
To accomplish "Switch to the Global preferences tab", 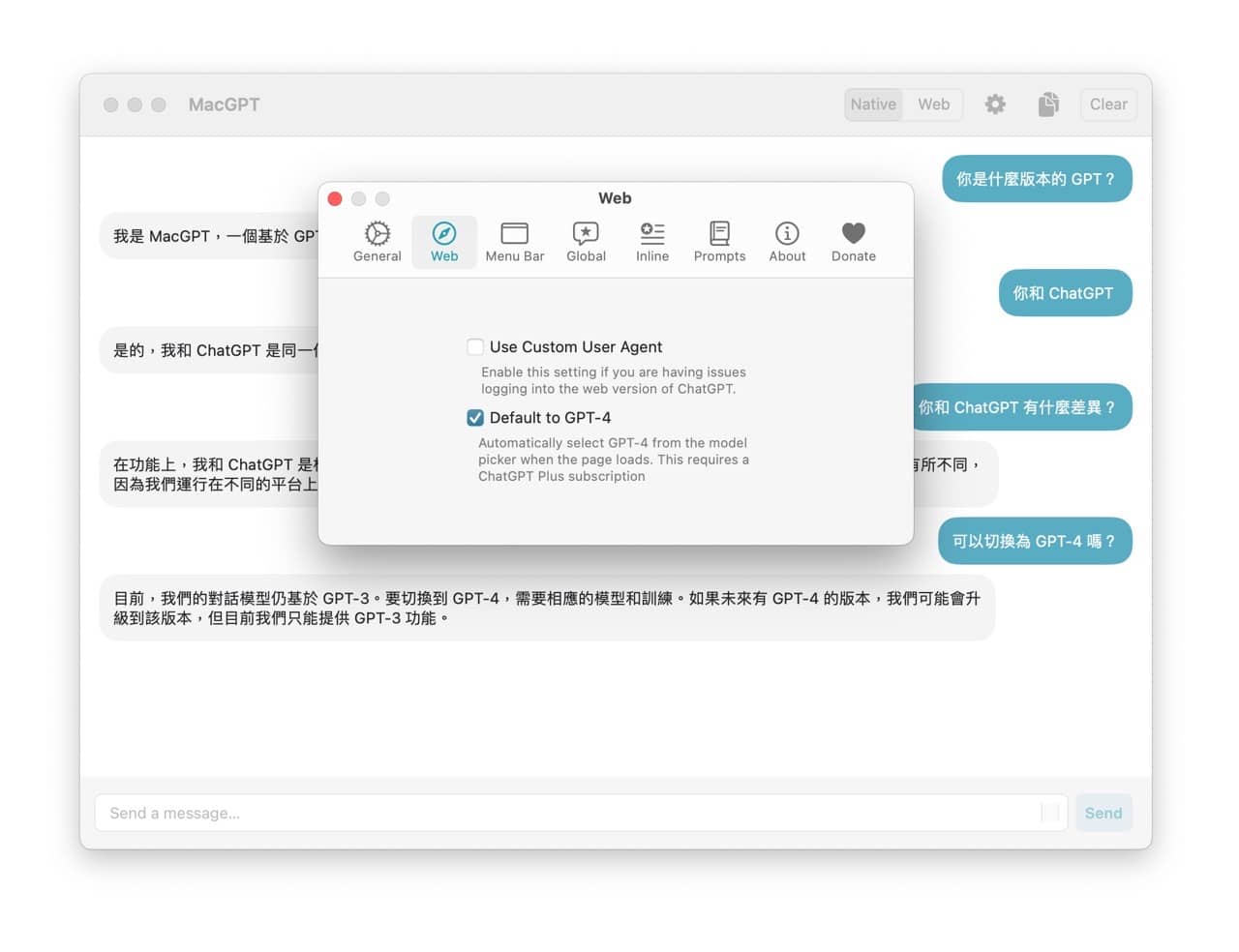I will point(586,242).
